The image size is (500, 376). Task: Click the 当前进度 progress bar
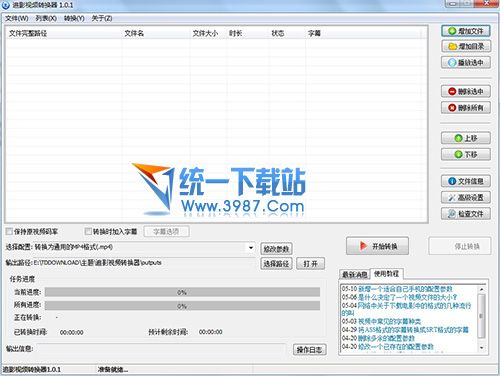click(182, 292)
